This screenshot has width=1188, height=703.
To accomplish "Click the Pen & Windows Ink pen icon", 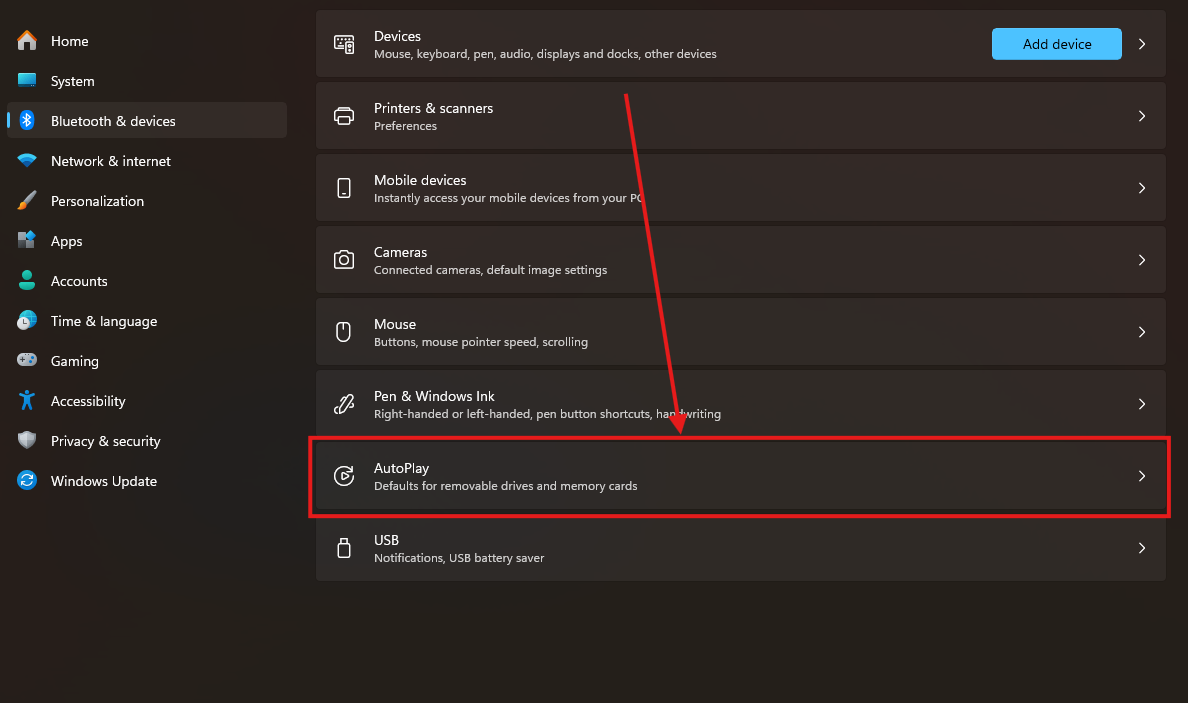I will pos(344,404).
